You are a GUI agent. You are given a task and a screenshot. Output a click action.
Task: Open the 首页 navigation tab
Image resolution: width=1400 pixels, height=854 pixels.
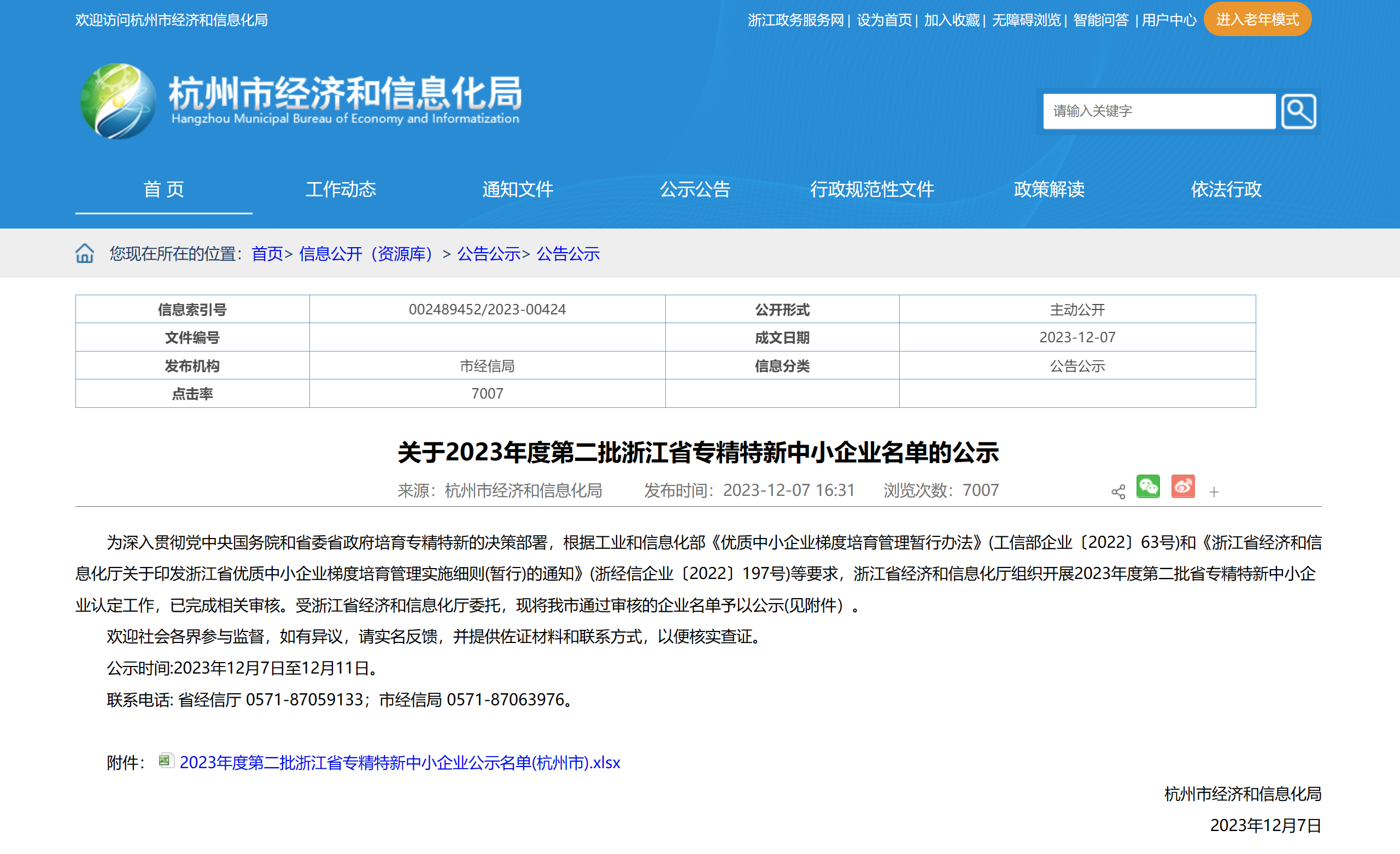click(163, 189)
